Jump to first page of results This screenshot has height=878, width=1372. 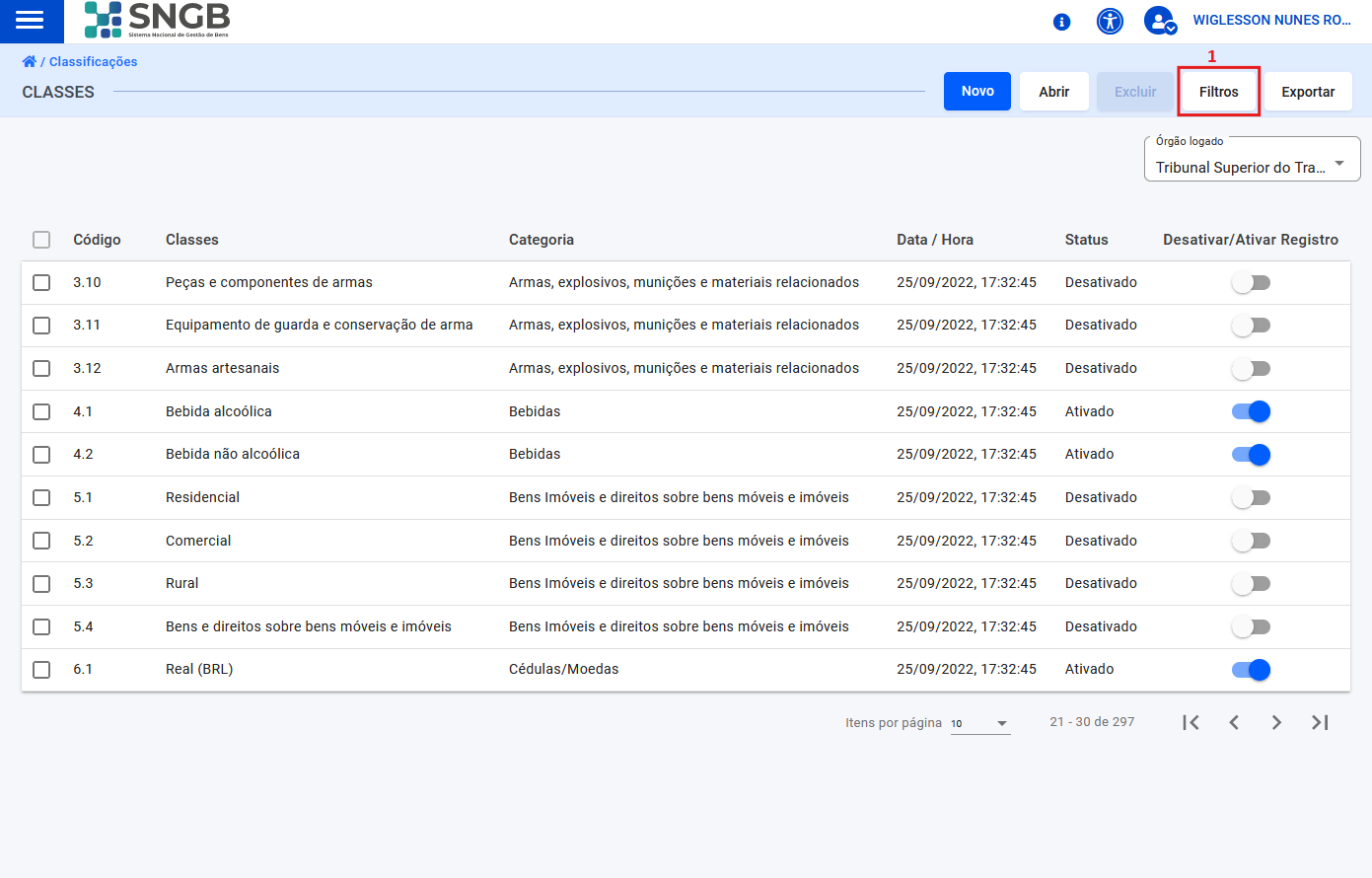click(1191, 722)
